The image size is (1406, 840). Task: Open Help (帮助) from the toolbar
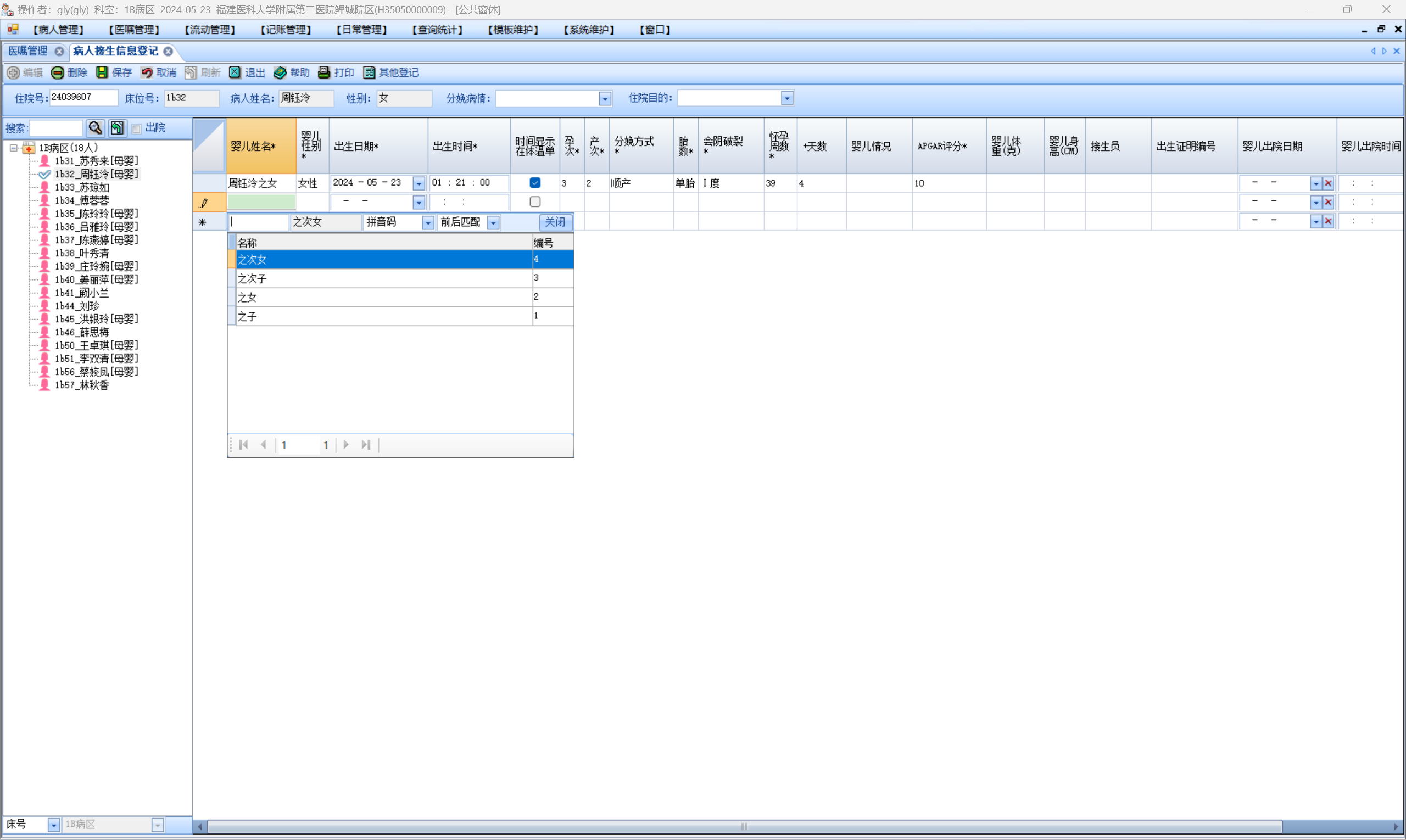click(280, 72)
